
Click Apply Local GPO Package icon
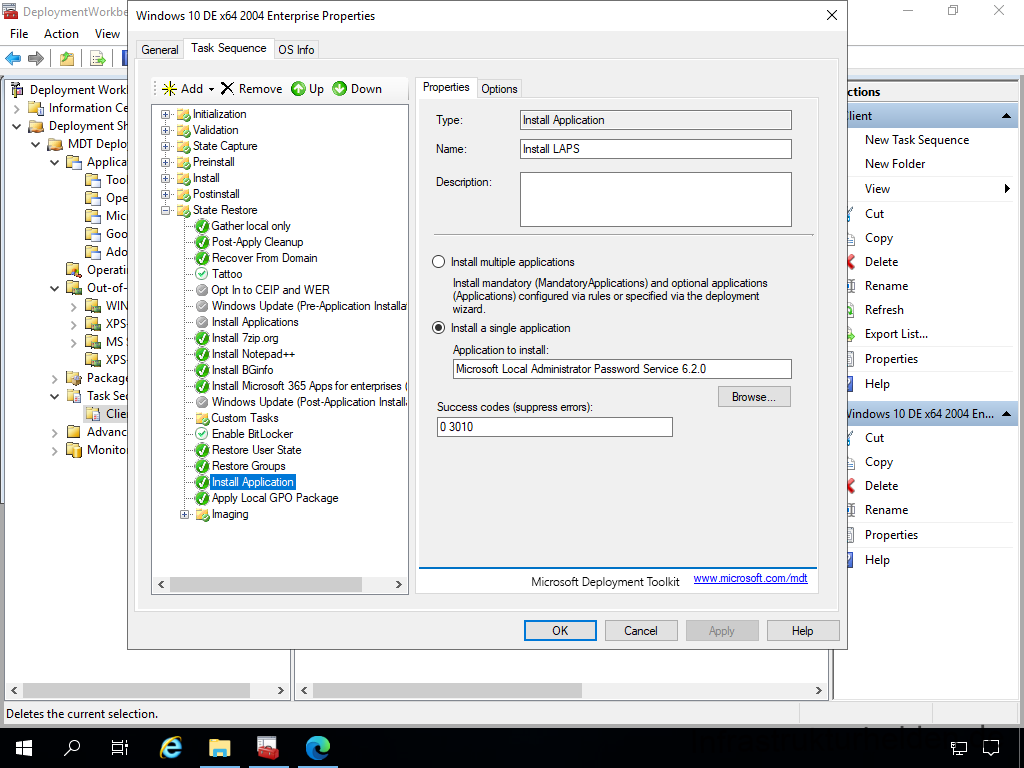tap(202, 498)
